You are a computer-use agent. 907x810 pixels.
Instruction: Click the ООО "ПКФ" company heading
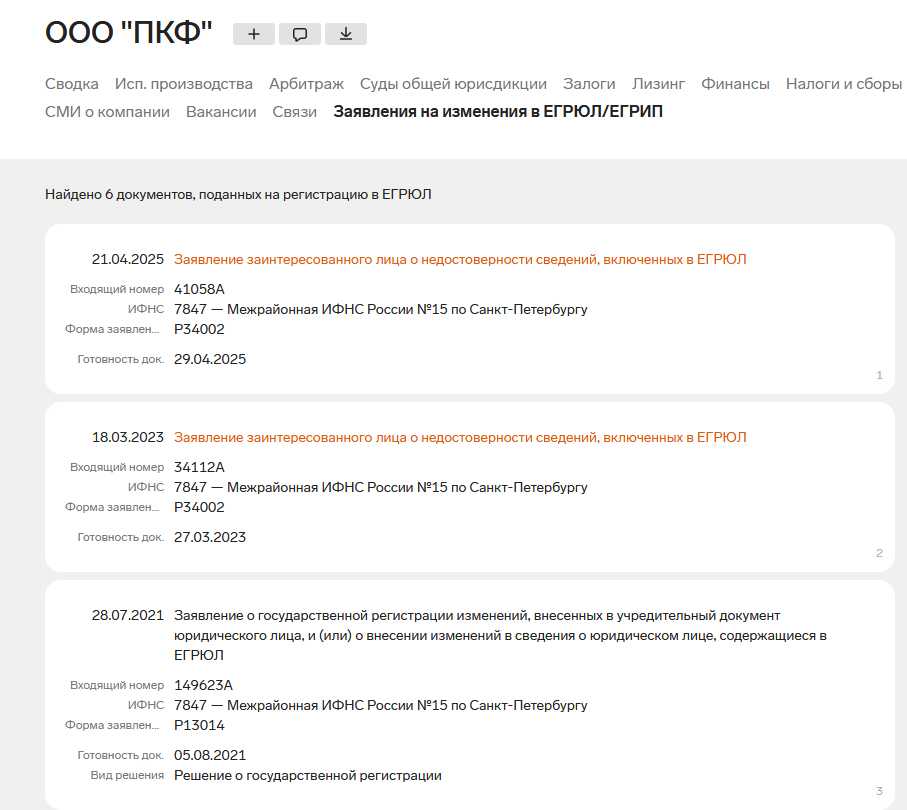[x=129, y=33]
